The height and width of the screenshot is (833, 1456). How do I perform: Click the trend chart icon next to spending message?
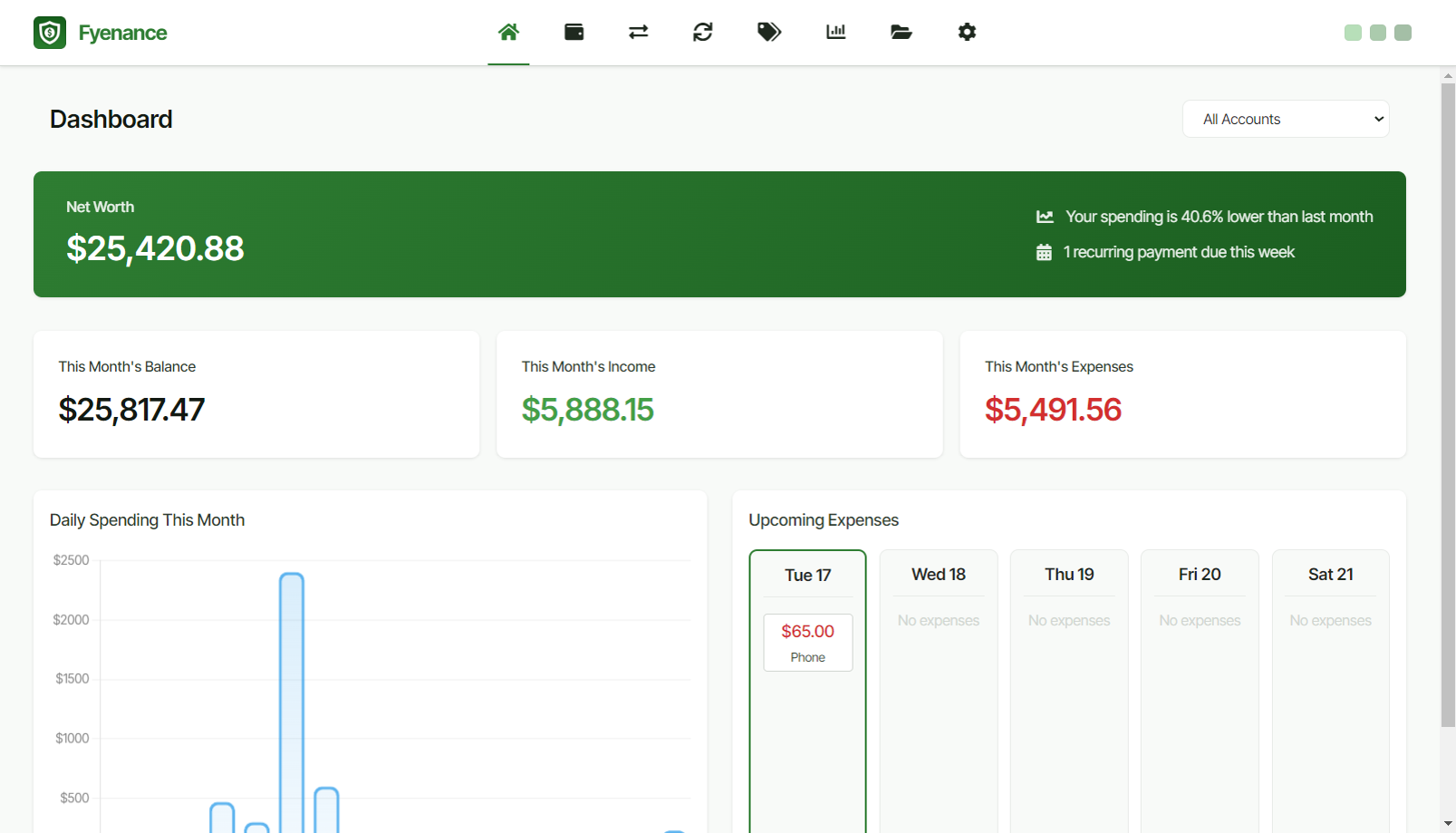(x=1044, y=217)
